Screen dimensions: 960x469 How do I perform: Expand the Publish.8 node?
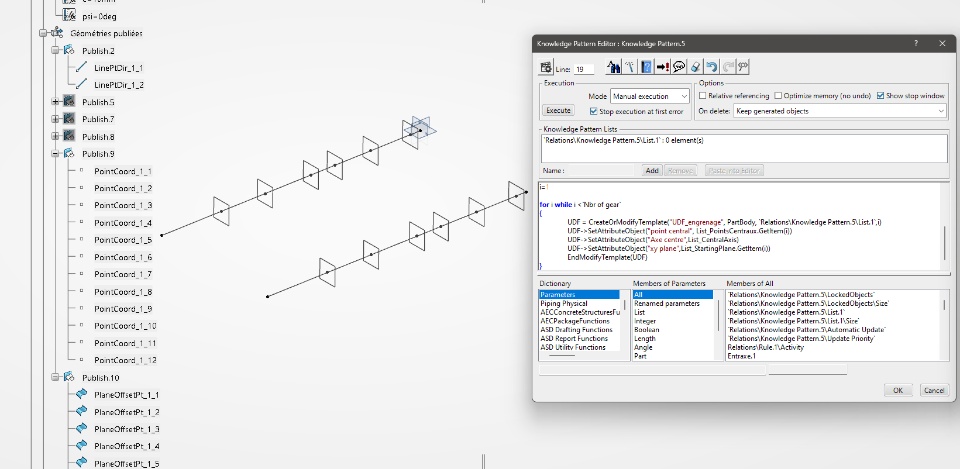[x=55, y=137]
